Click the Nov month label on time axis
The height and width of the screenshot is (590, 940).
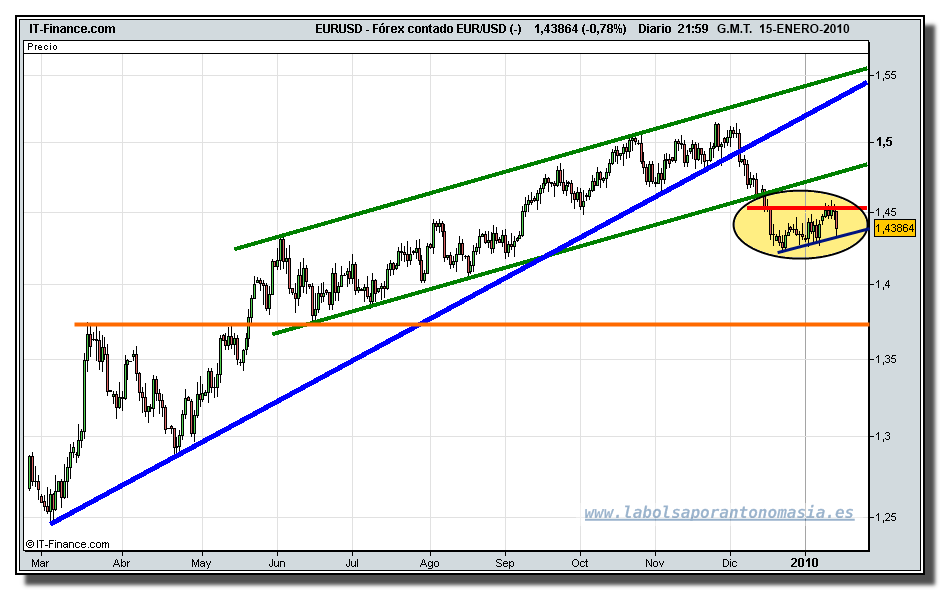point(655,563)
